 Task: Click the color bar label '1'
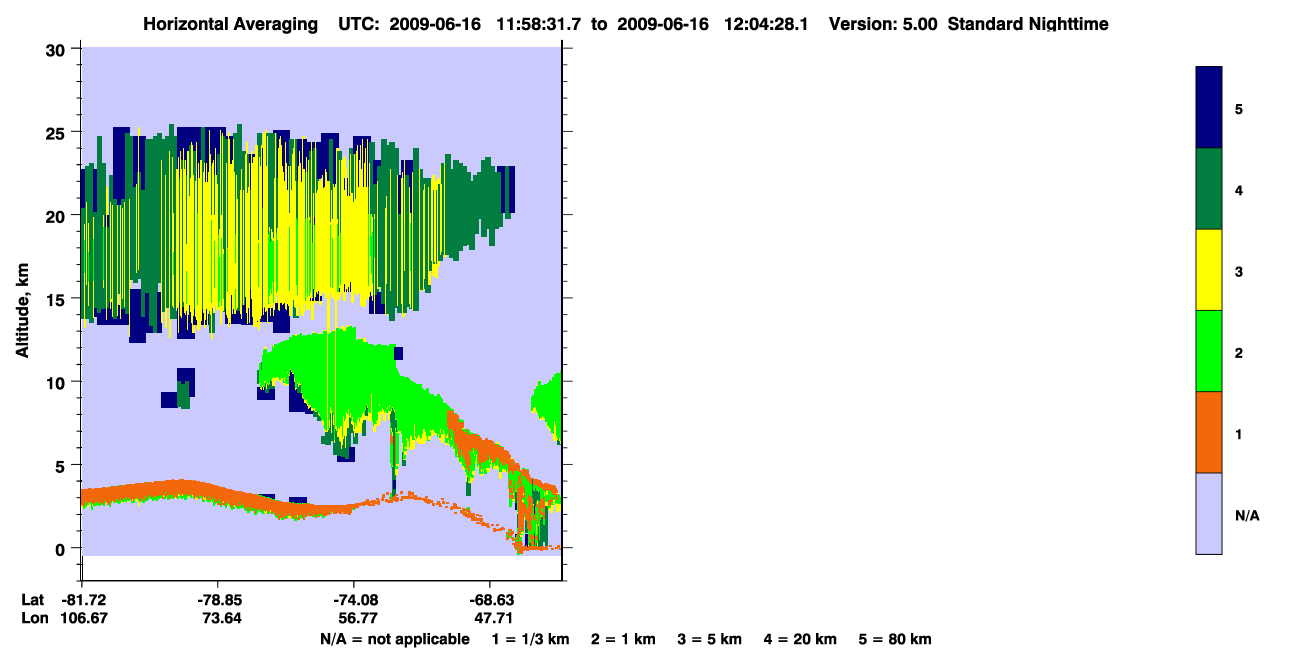click(1239, 434)
